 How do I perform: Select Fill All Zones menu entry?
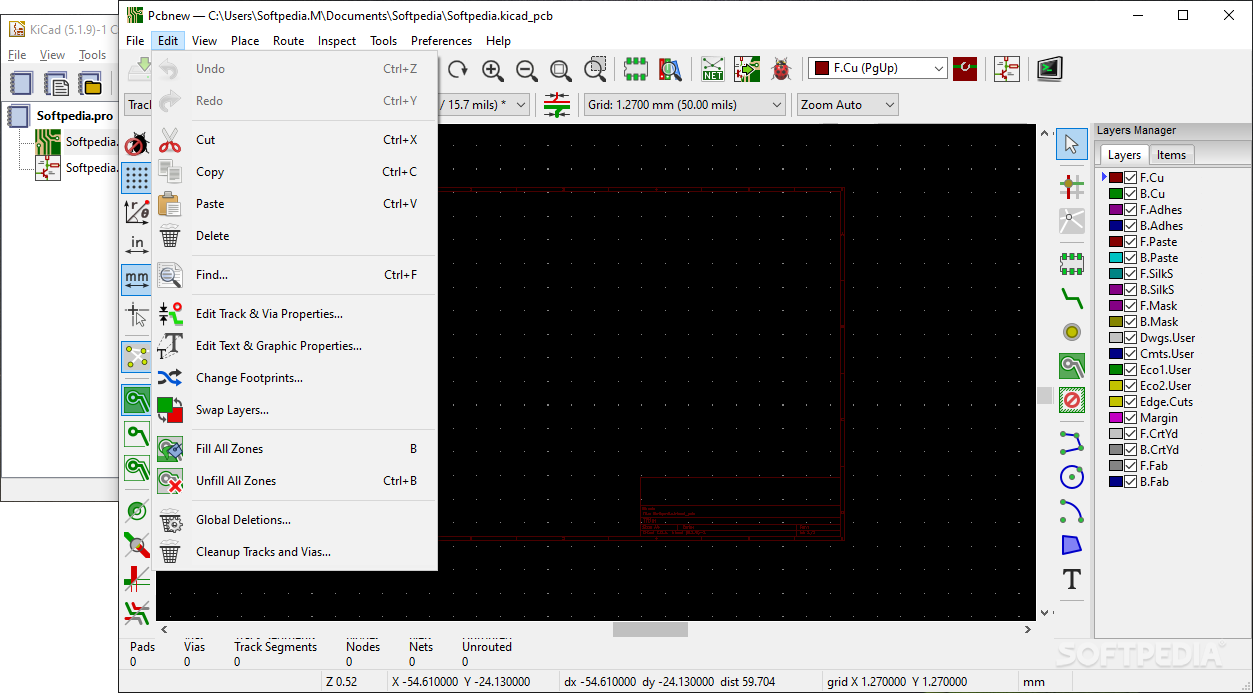(x=296, y=449)
